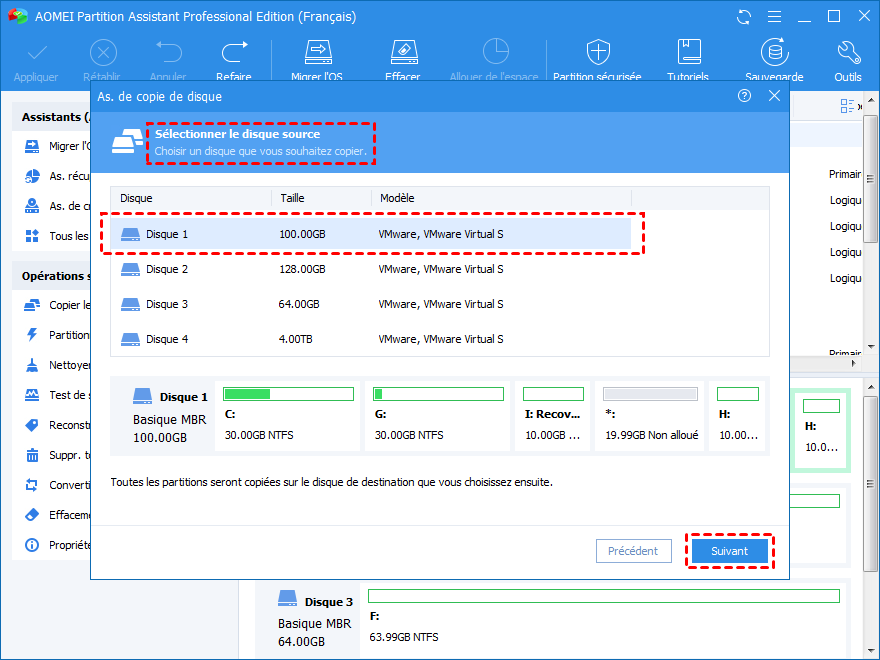The height and width of the screenshot is (660, 880).
Task: Click the refresh icon in title bar
Action: point(744,17)
